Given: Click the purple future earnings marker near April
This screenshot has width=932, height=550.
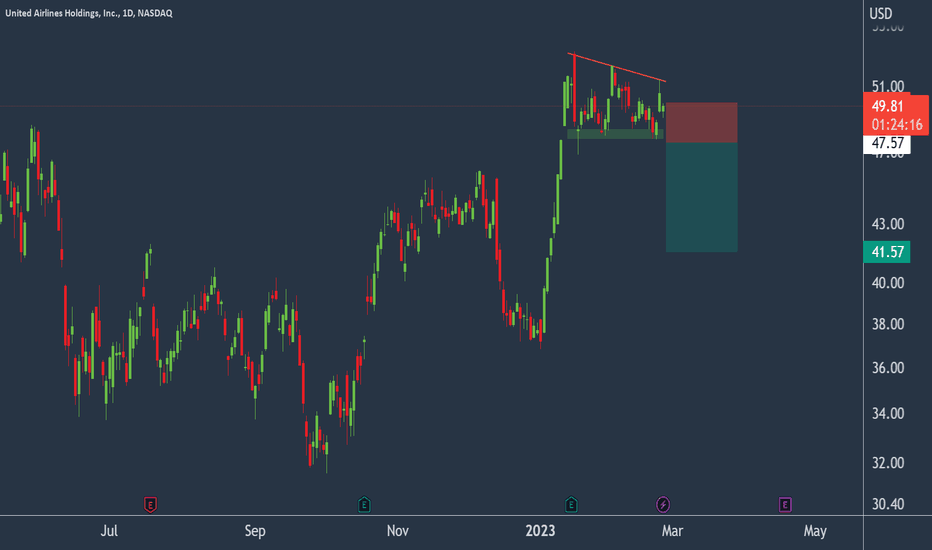Looking at the screenshot, I should pyautogui.click(x=785, y=505).
